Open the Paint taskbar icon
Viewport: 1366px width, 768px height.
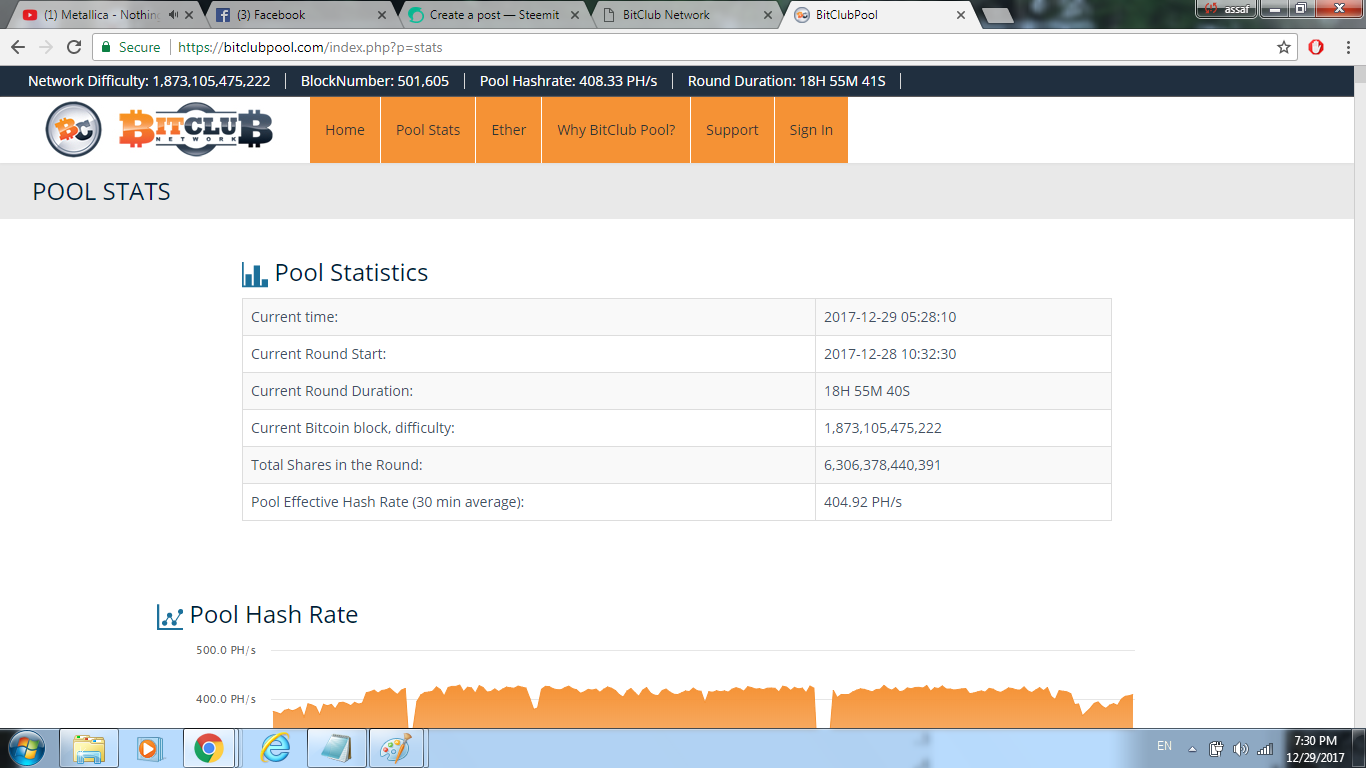tap(397, 748)
